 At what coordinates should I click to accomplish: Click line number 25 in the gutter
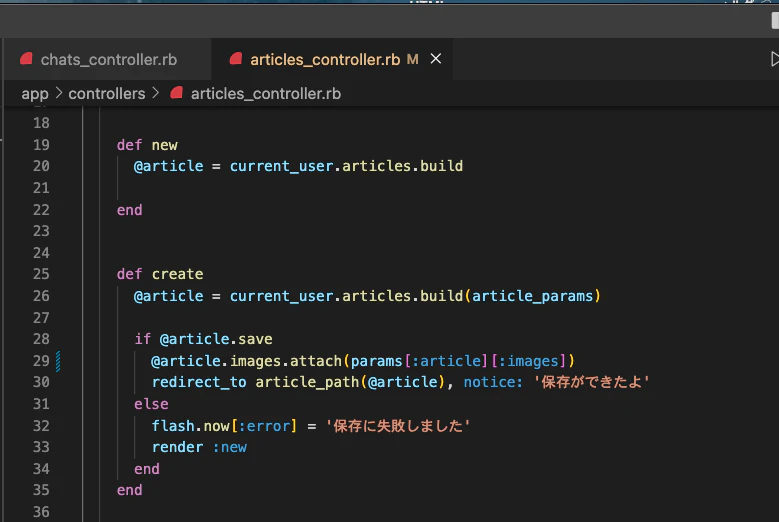41,274
